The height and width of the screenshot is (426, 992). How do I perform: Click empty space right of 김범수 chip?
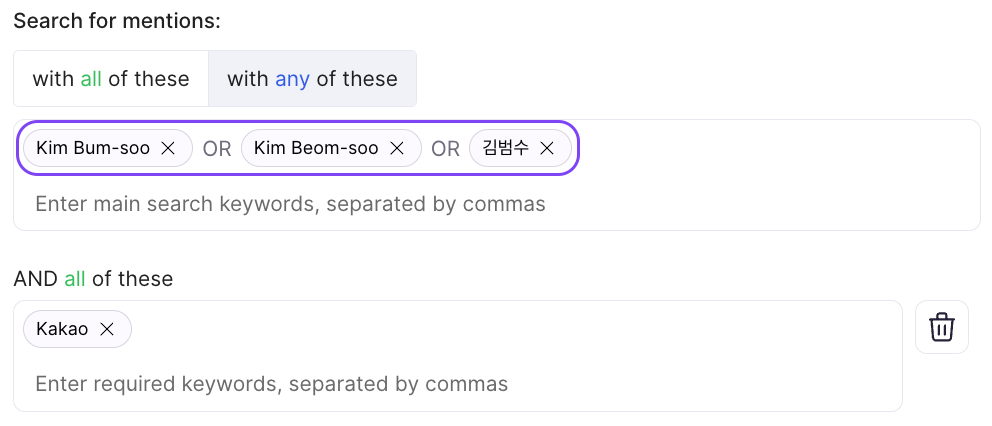click(x=780, y=148)
